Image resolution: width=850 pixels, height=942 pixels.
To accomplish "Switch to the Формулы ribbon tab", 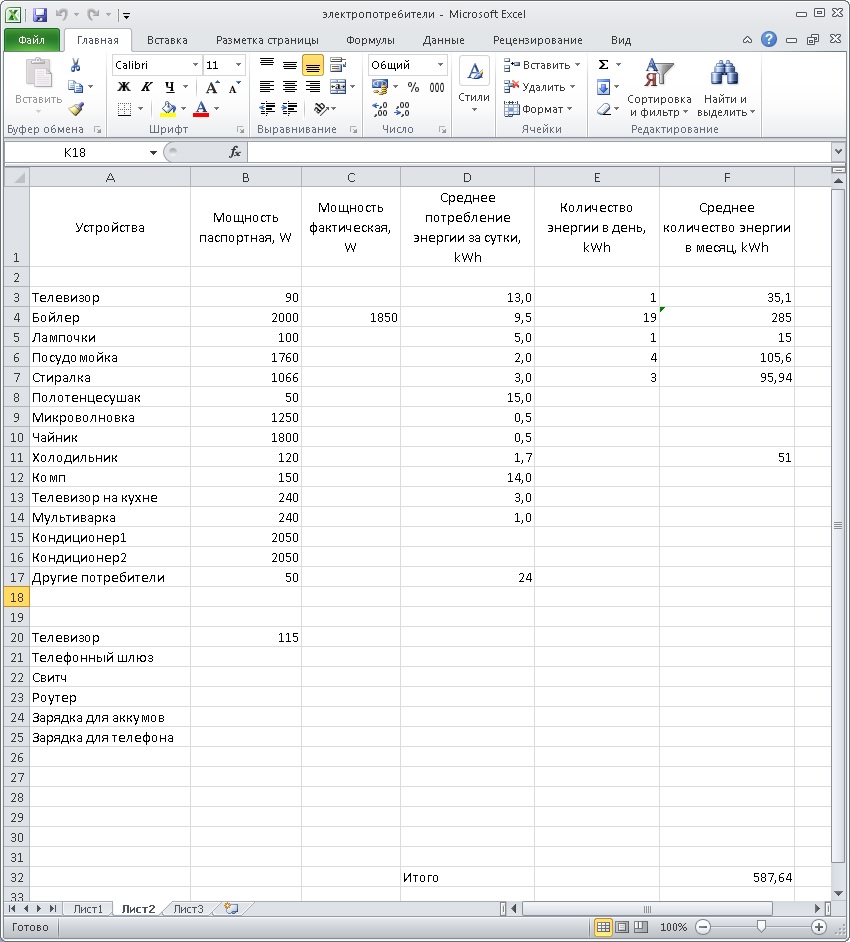I will (x=370, y=40).
